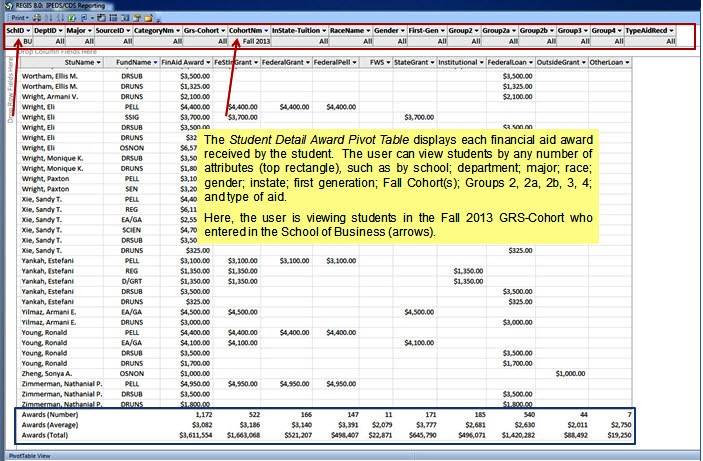The height and width of the screenshot is (461, 703).
Task: Click the 'Awards (Total)' summary row label
Action: (x=45, y=435)
